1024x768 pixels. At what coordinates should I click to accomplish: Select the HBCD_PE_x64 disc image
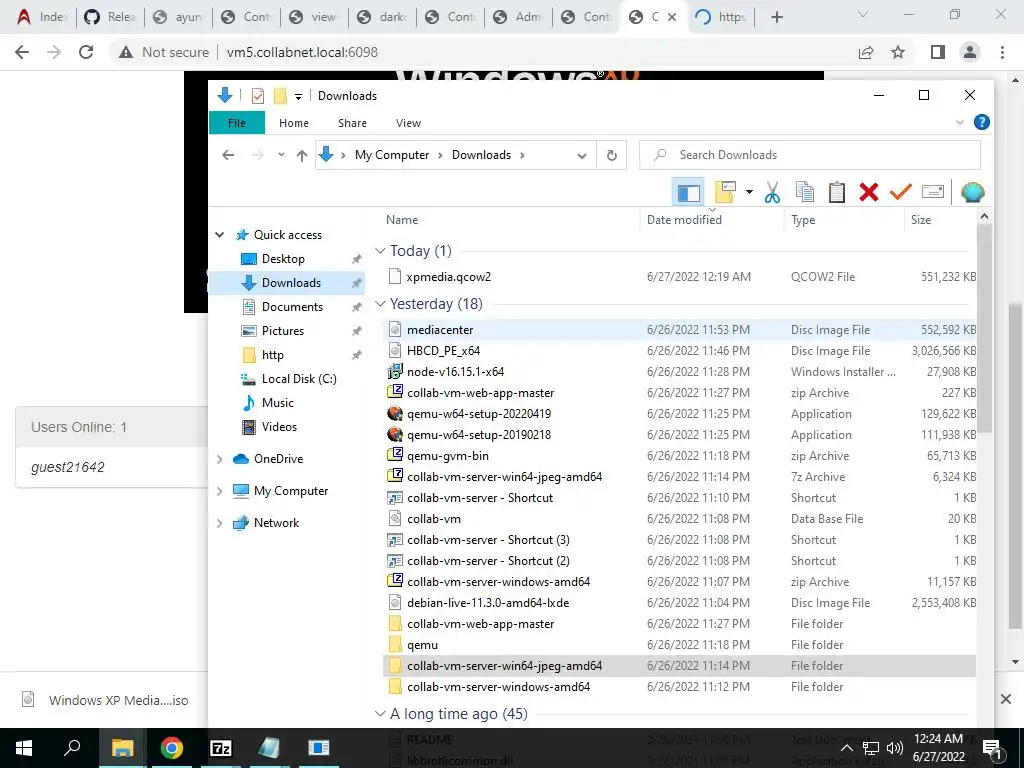tap(443, 351)
